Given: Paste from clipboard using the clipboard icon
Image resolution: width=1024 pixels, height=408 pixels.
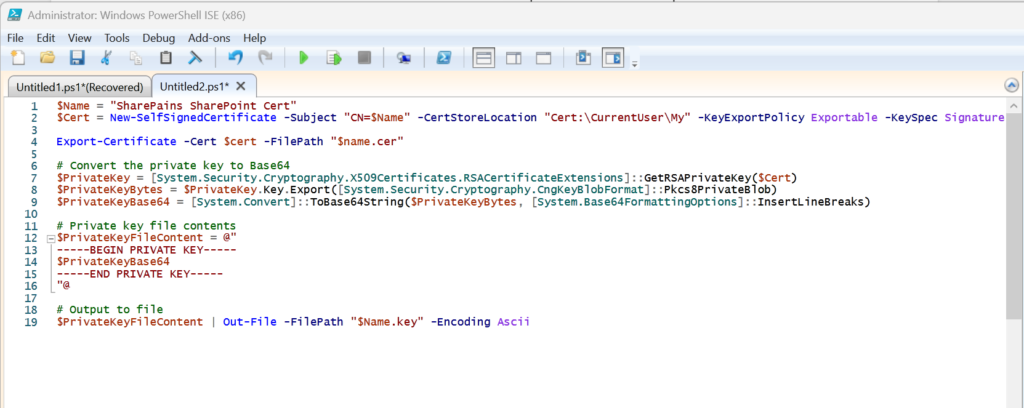Looking at the screenshot, I should tap(166, 58).
